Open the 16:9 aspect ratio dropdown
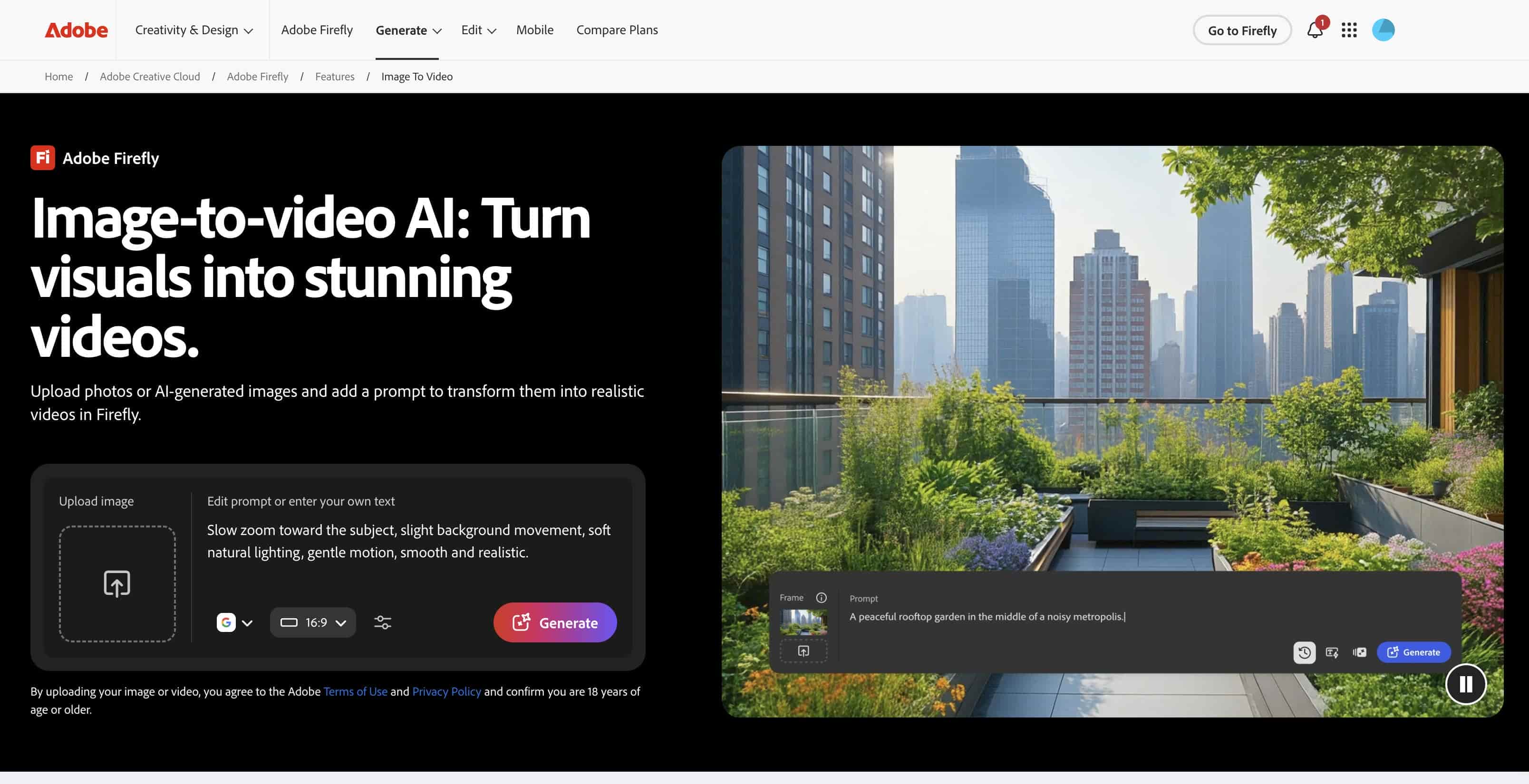1529x784 pixels. click(313, 622)
